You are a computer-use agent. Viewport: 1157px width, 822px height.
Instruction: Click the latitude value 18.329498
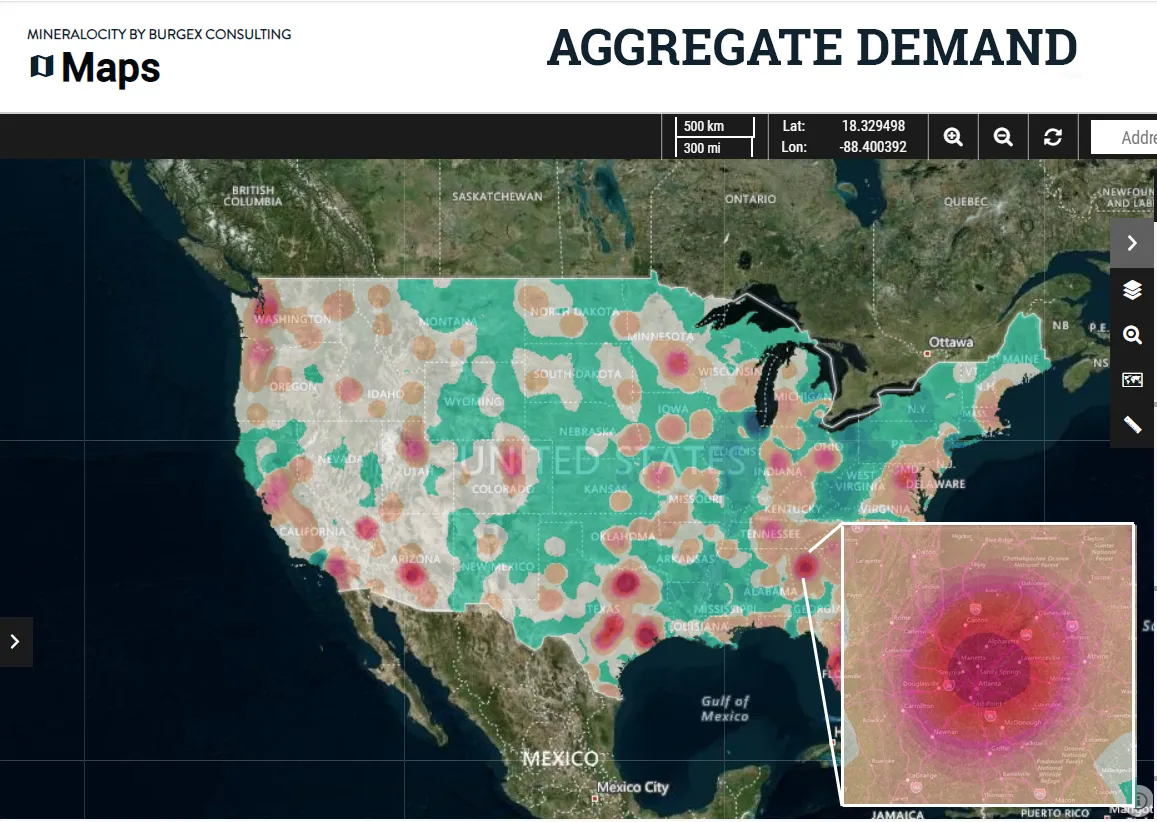pos(873,126)
